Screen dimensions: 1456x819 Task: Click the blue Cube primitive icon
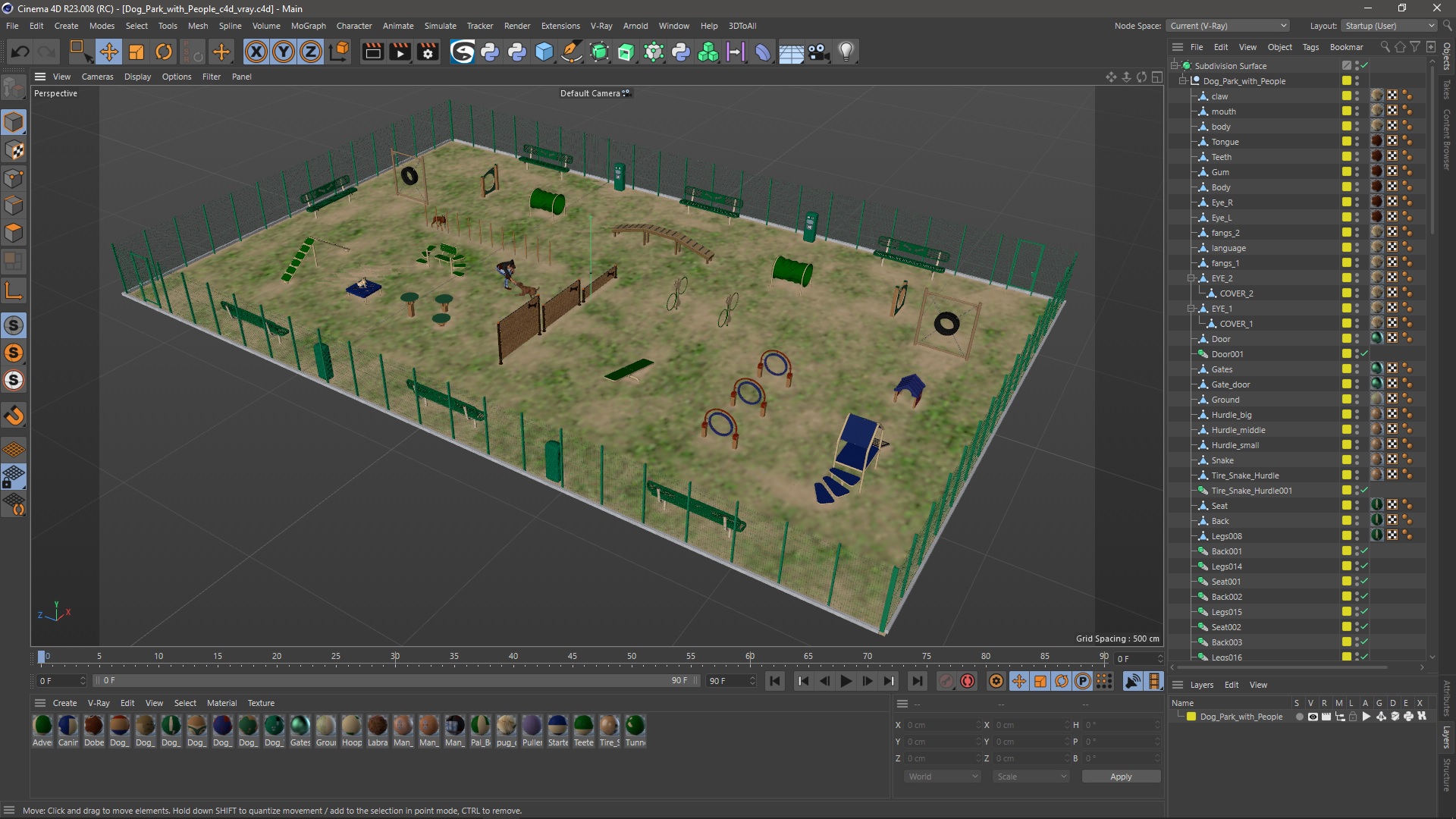tap(544, 52)
